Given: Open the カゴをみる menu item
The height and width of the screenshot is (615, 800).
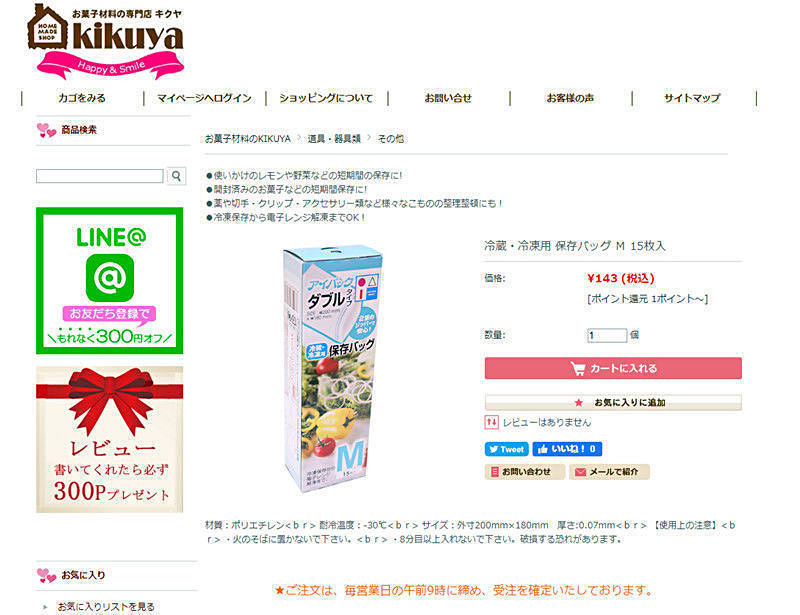Looking at the screenshot, I should tap(82, 98).
